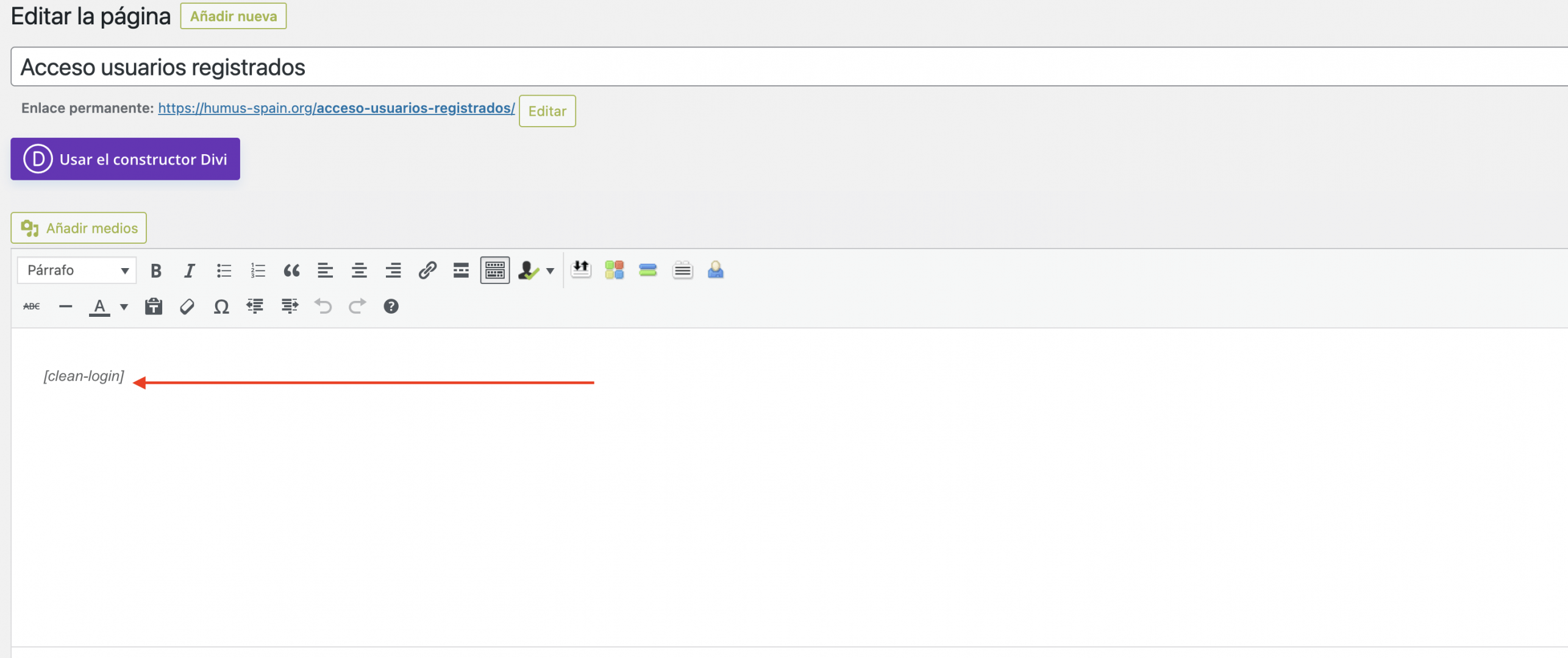Toggle bold formatting

[156, 271]
